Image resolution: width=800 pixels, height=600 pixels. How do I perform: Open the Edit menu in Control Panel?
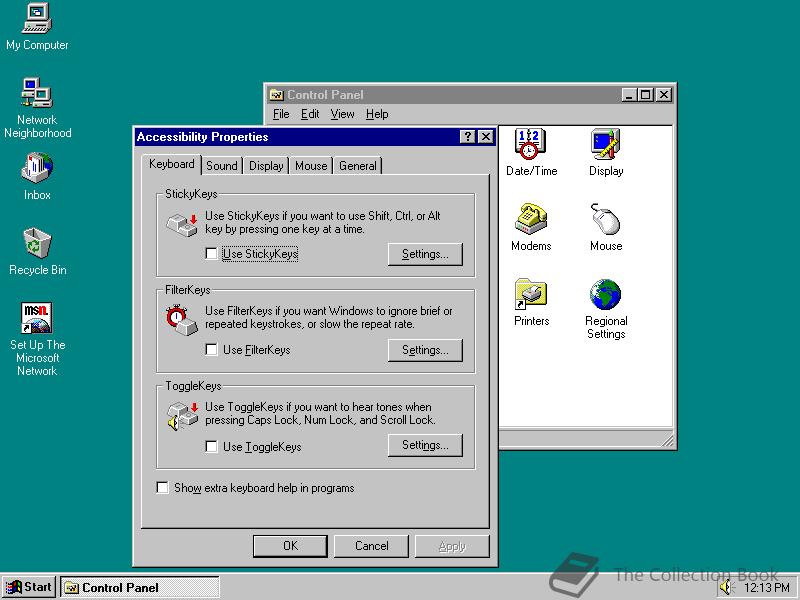(x=310, y=114)
